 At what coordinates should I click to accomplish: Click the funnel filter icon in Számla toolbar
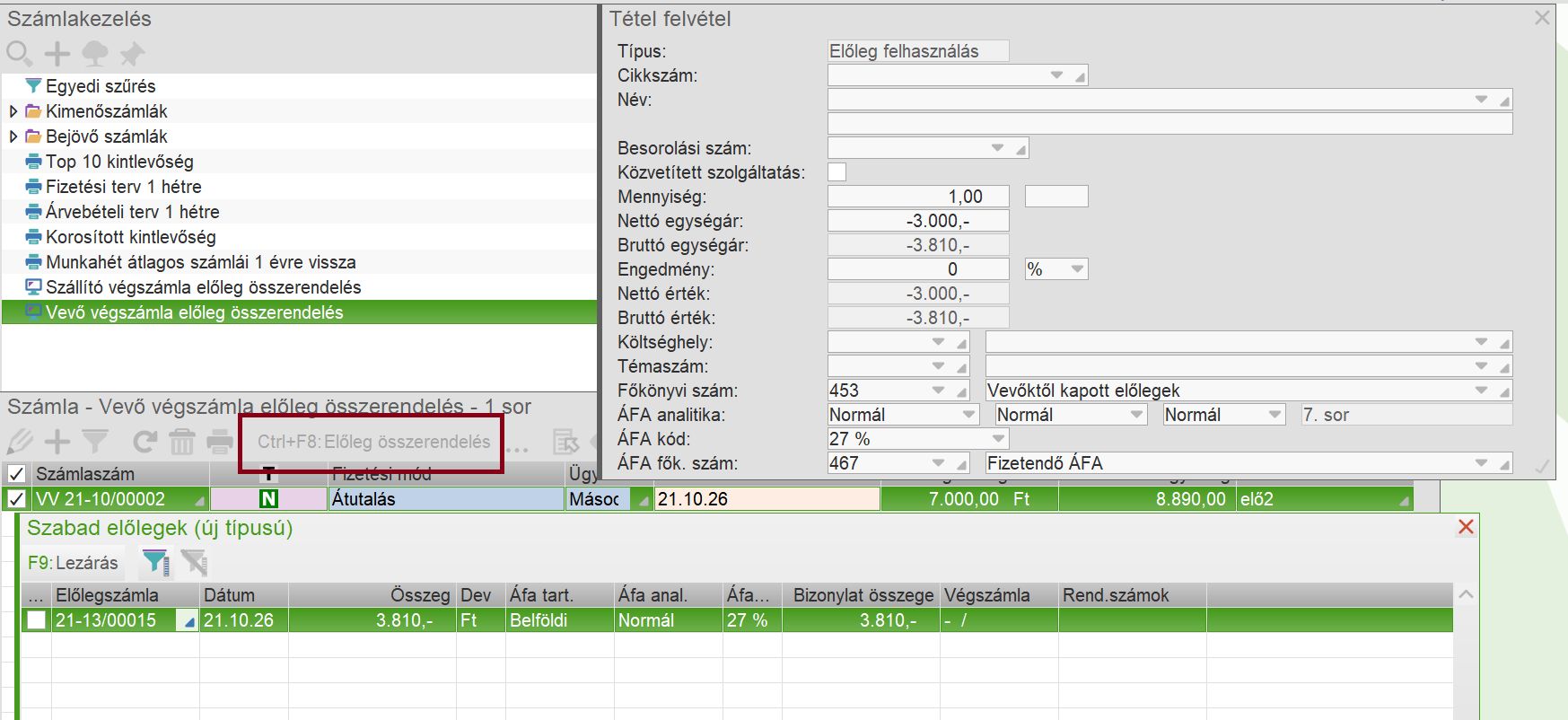tap(95, 442)
